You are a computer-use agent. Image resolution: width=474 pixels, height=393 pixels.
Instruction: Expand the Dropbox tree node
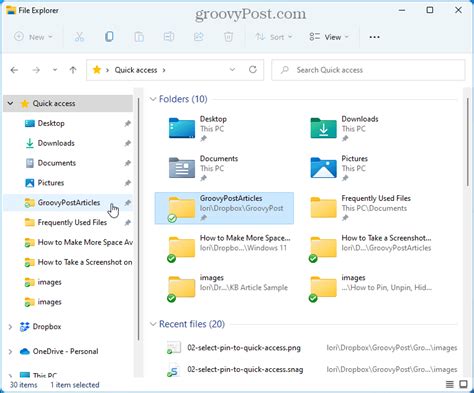click(10, 327)
